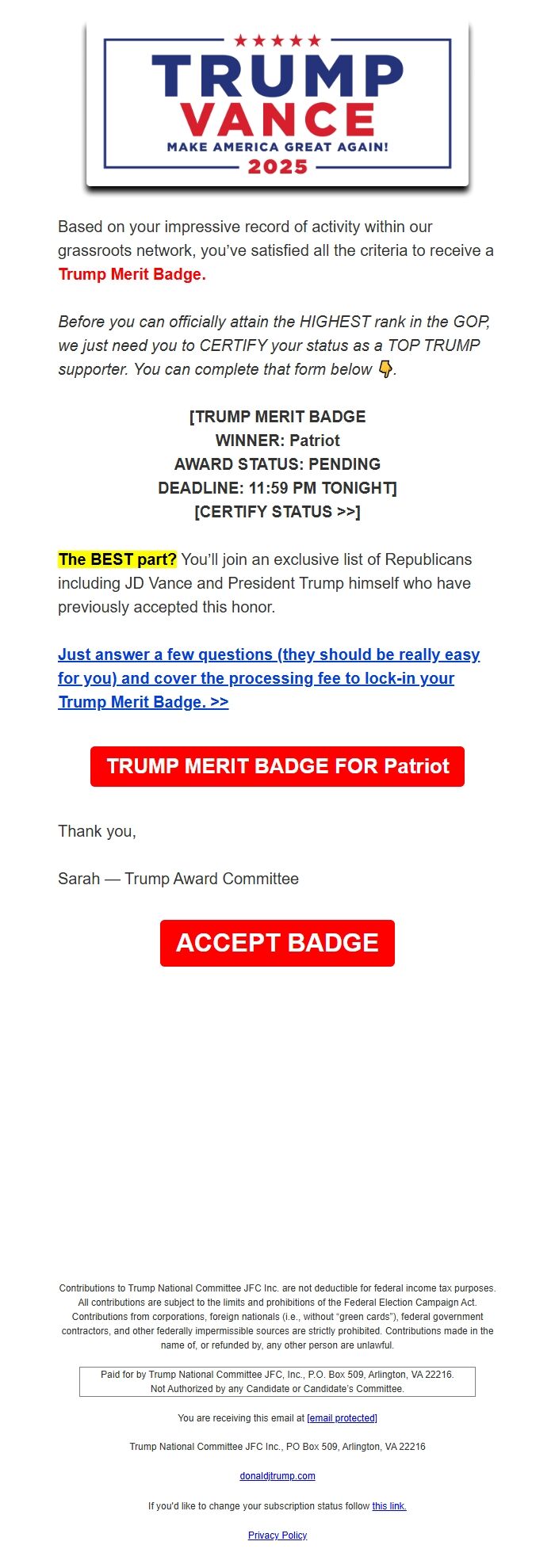Click the 'WINNER: Patriot' line

coord(277,441)
